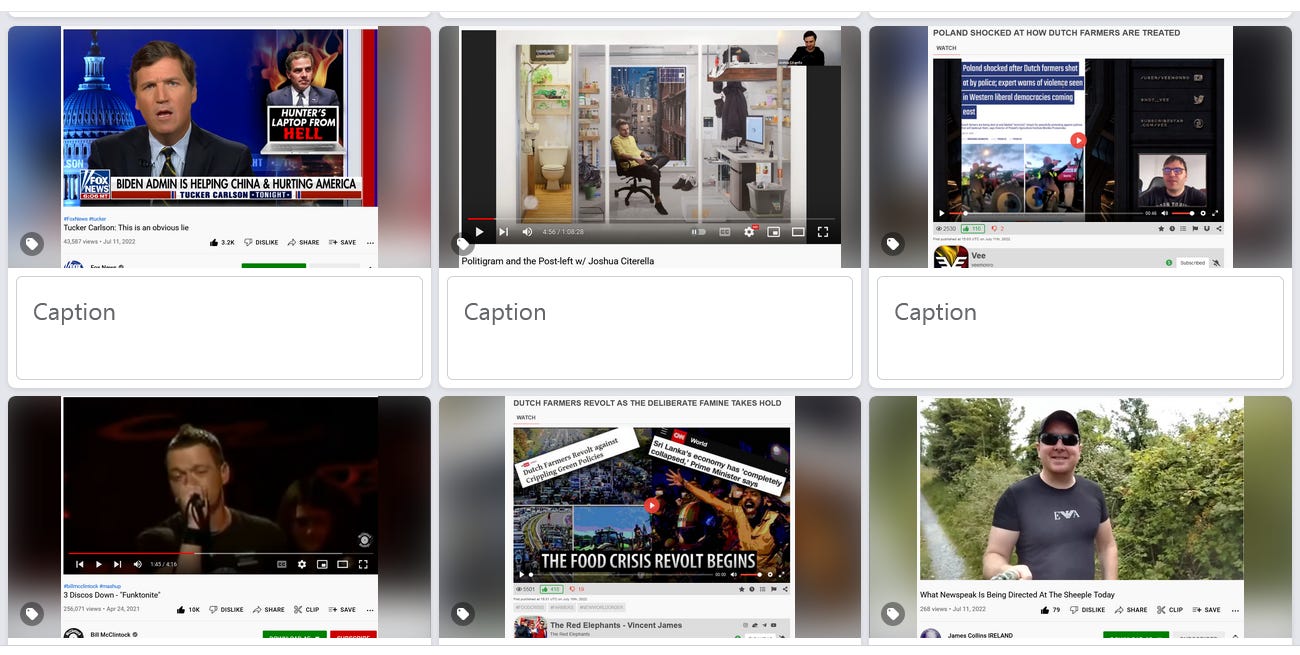Click the fullscreen icon in the Politigram video
The image size is (1300, 655).
(823, 232)
